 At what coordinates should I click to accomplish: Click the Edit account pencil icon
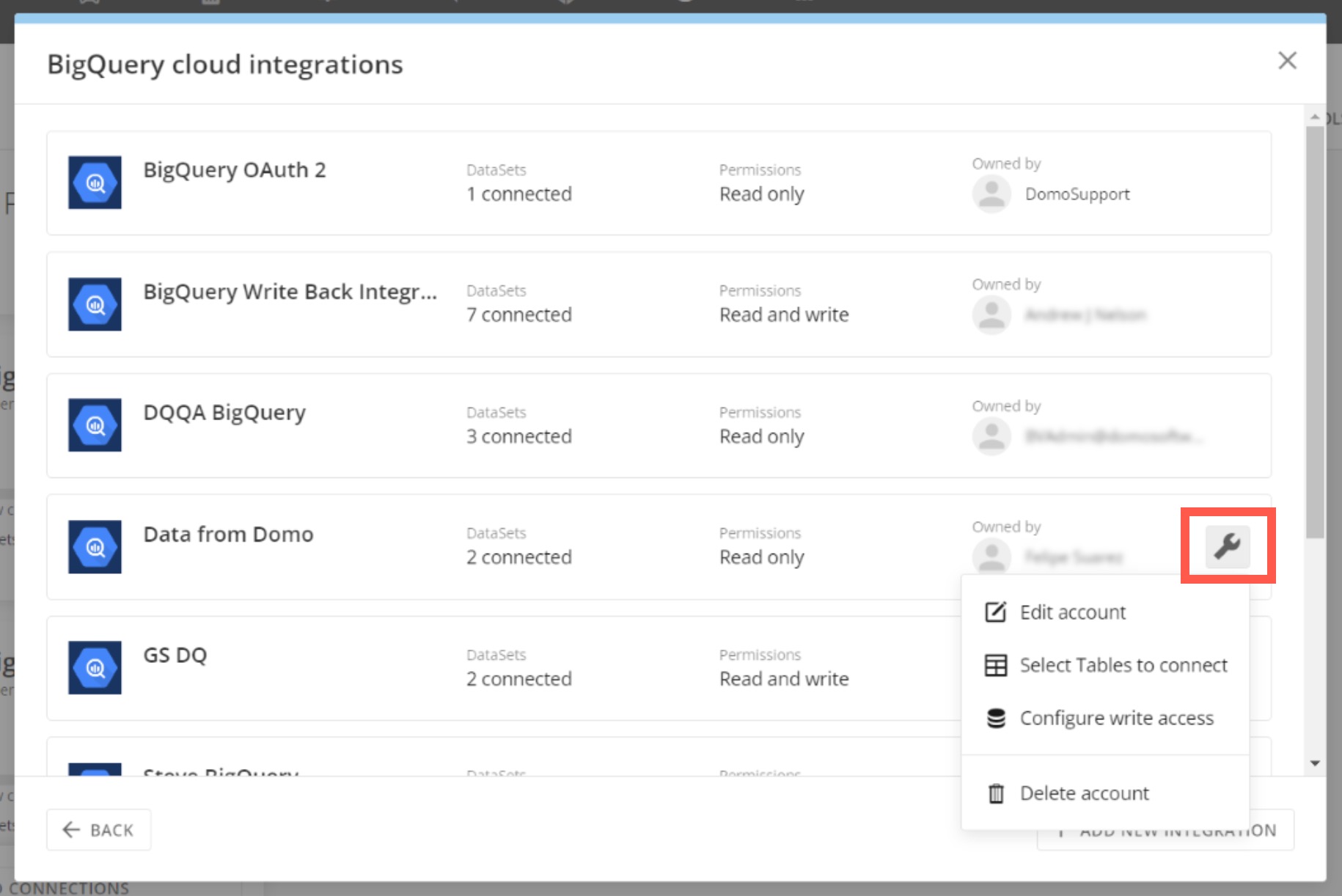[x=994, y=612]
